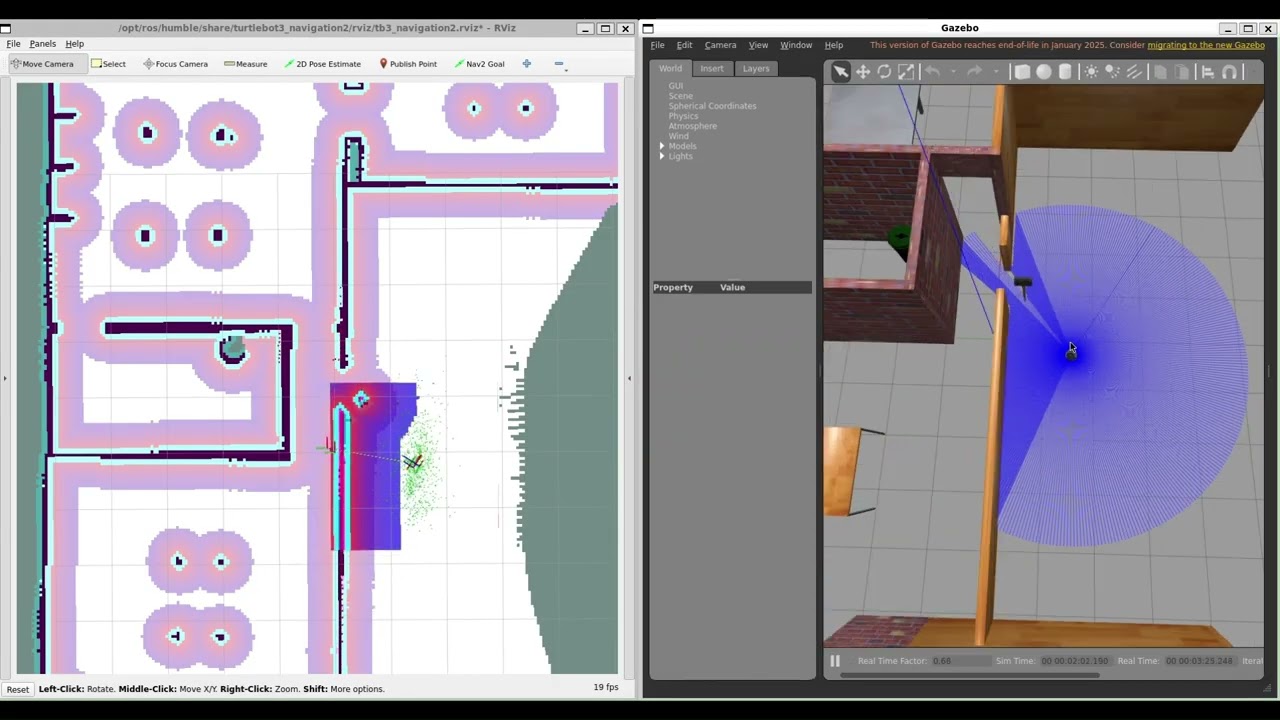Click the RViz left panel expand handle
Image resolution: width=1280 pixels, height=720 pixels.
(4, 378)
